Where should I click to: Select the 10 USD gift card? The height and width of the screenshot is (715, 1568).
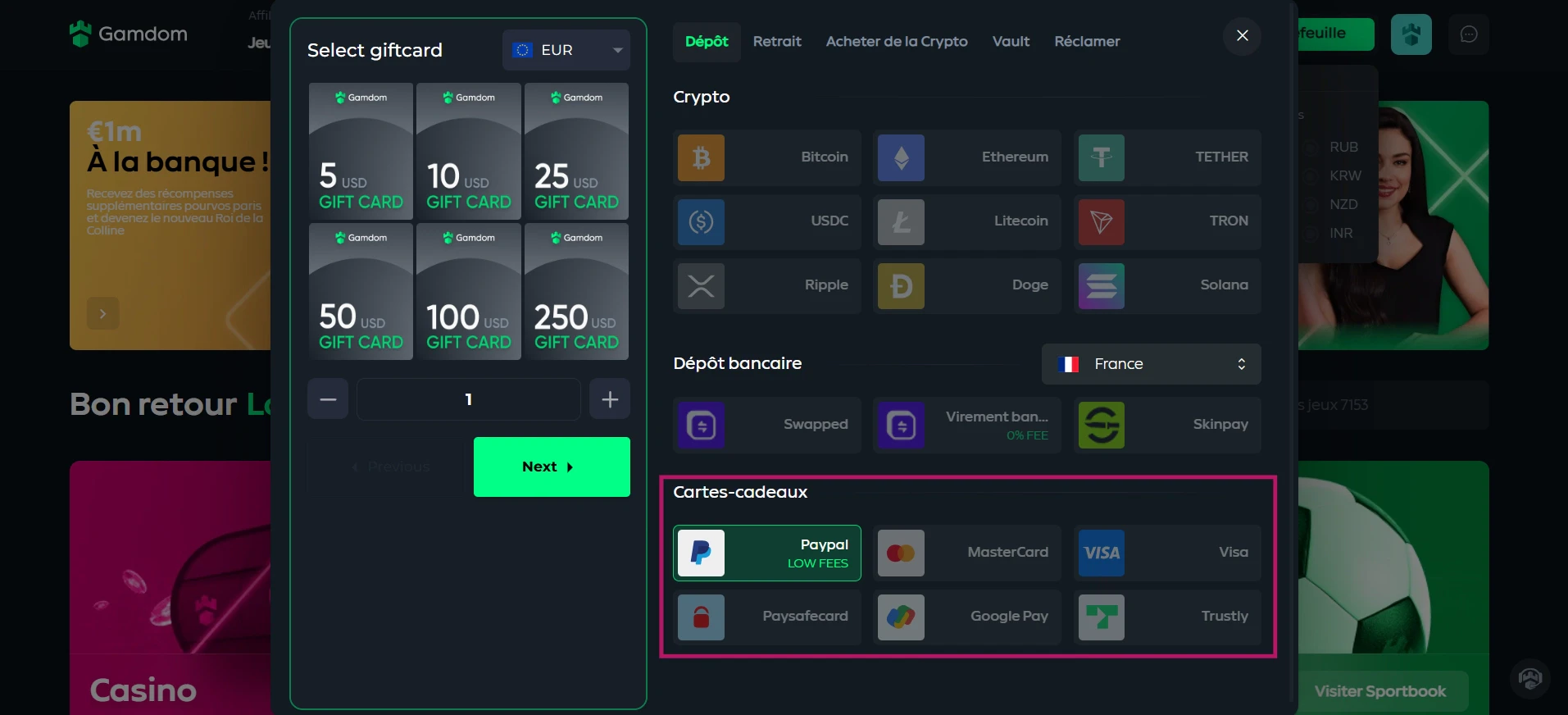coord(469,151)
